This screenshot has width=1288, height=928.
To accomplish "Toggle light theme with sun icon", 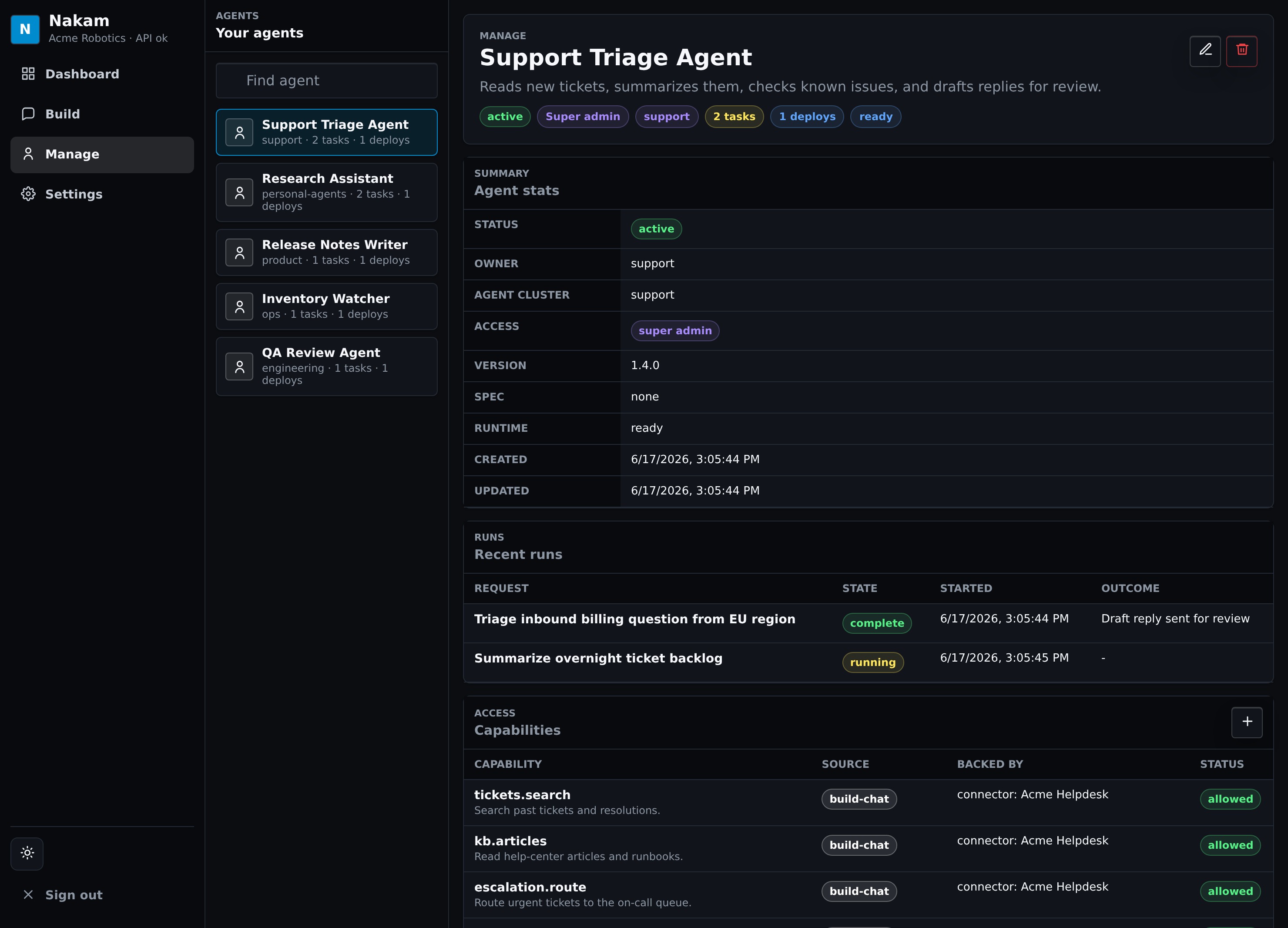I will pos(27,853).
